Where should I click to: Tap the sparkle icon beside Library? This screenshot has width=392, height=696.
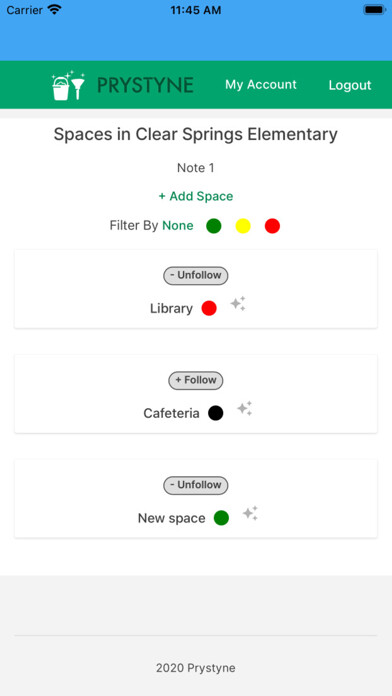[x=238, y=304]
